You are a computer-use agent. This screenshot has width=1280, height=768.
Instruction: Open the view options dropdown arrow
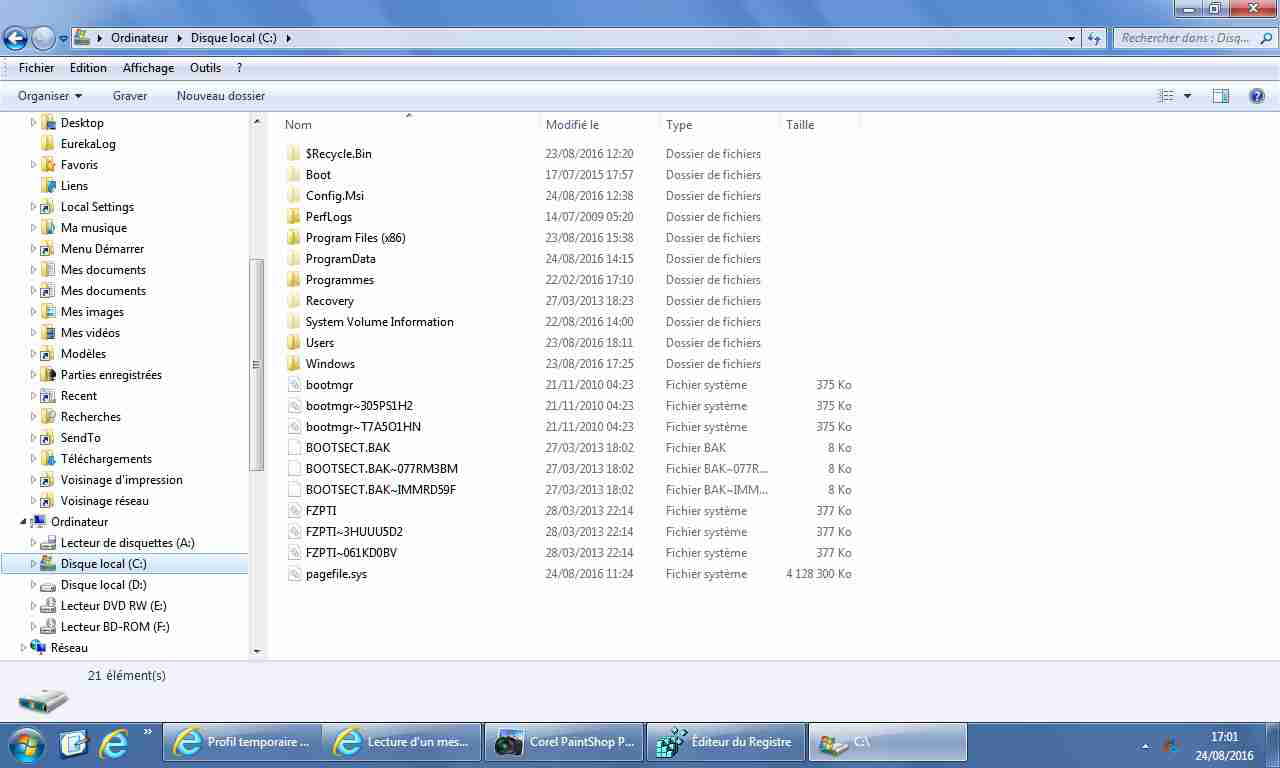(x=1187, y=96)
